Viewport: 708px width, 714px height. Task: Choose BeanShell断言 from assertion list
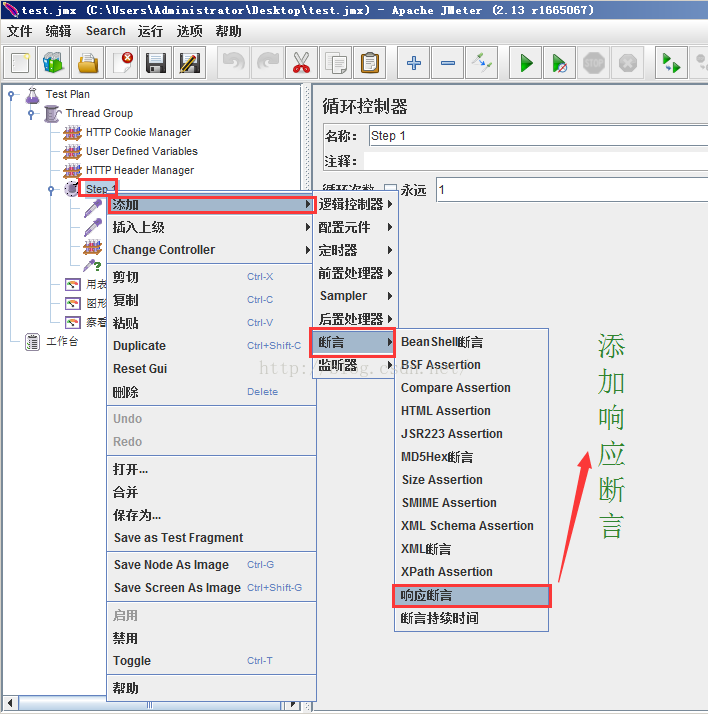tap(472, 342)
